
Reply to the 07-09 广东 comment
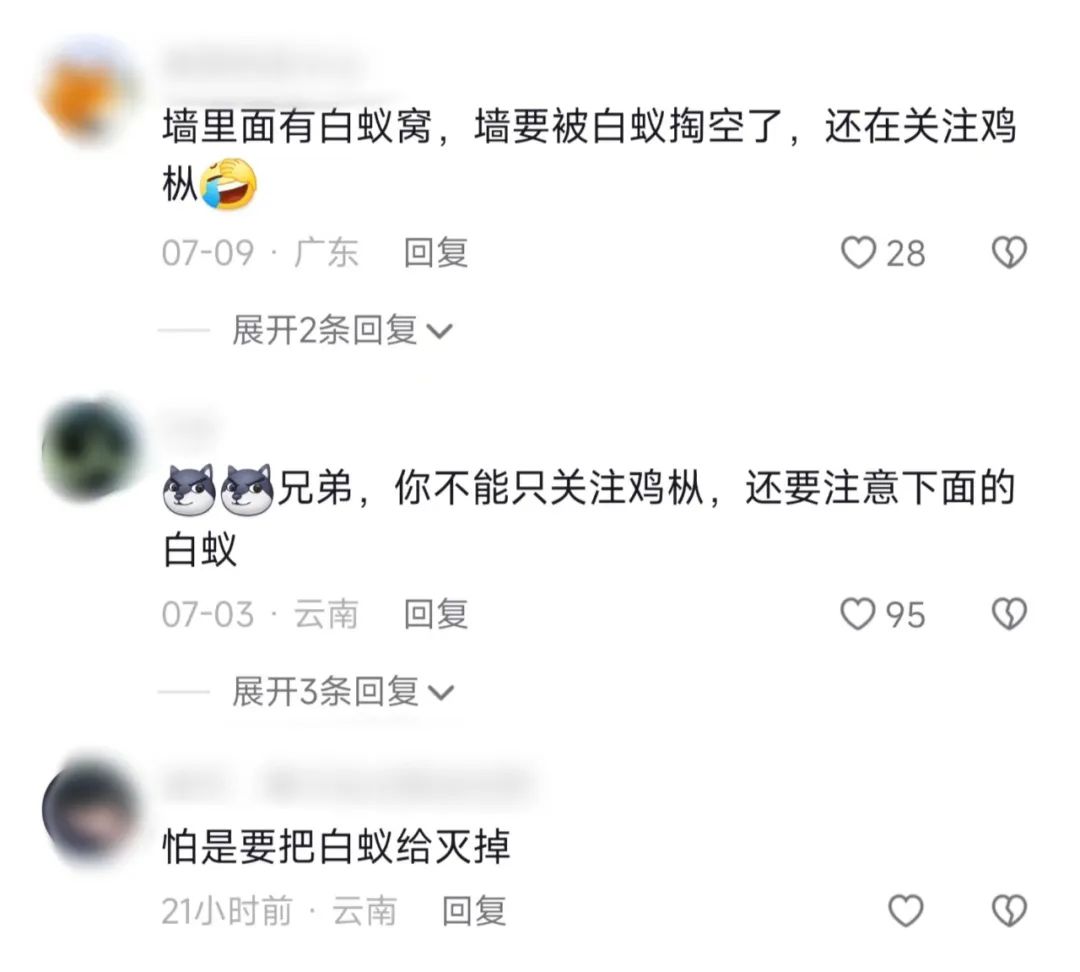pyautogui.click(x=436, y=253)
